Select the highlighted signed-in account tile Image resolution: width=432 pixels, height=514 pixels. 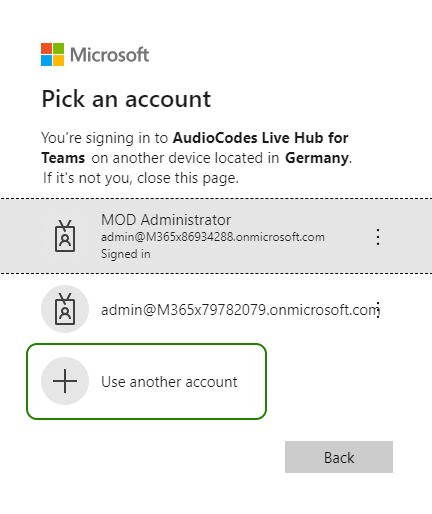pyautogui.click(x=216, y=236)
